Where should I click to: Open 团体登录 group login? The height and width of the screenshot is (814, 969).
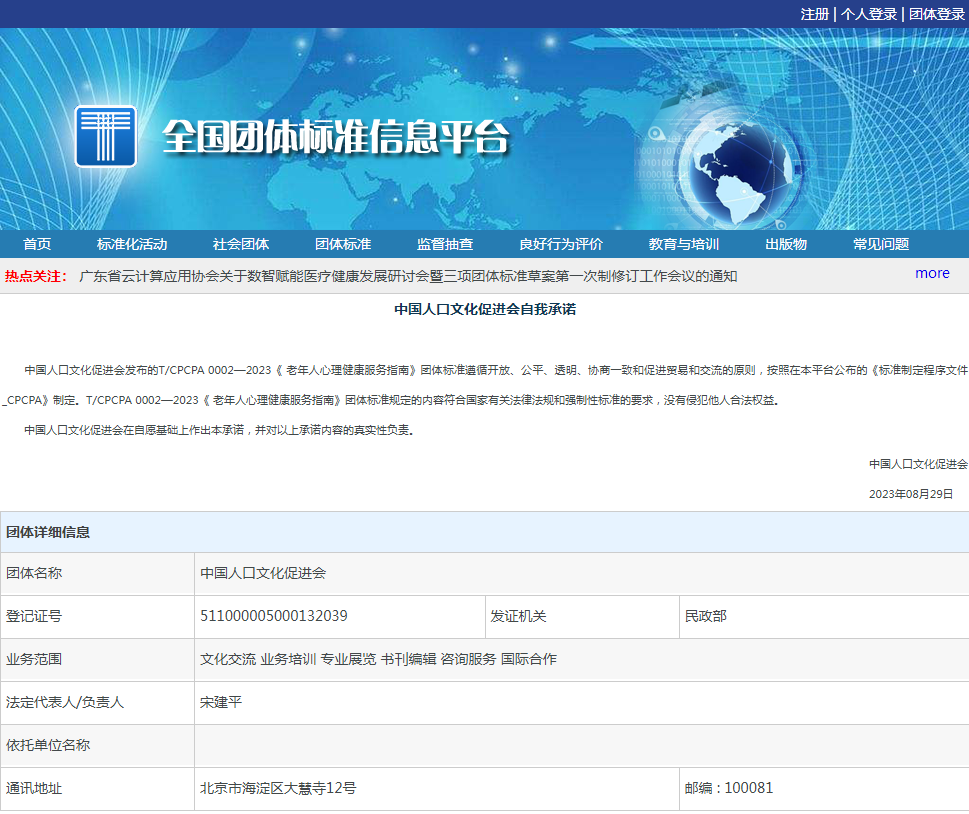[936, 14]
